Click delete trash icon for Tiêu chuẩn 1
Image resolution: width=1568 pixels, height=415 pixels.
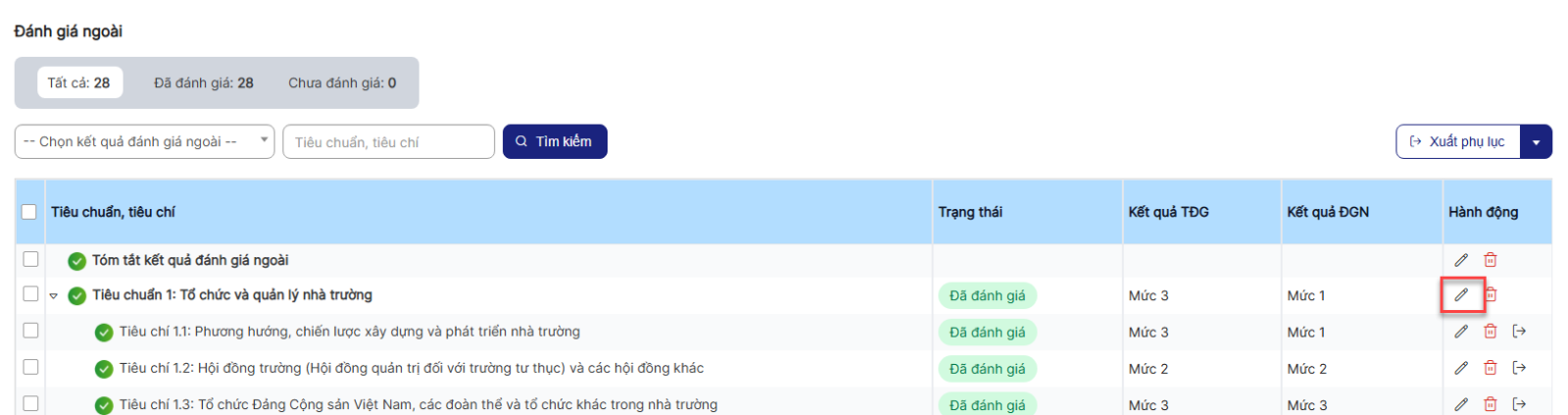1491,294
